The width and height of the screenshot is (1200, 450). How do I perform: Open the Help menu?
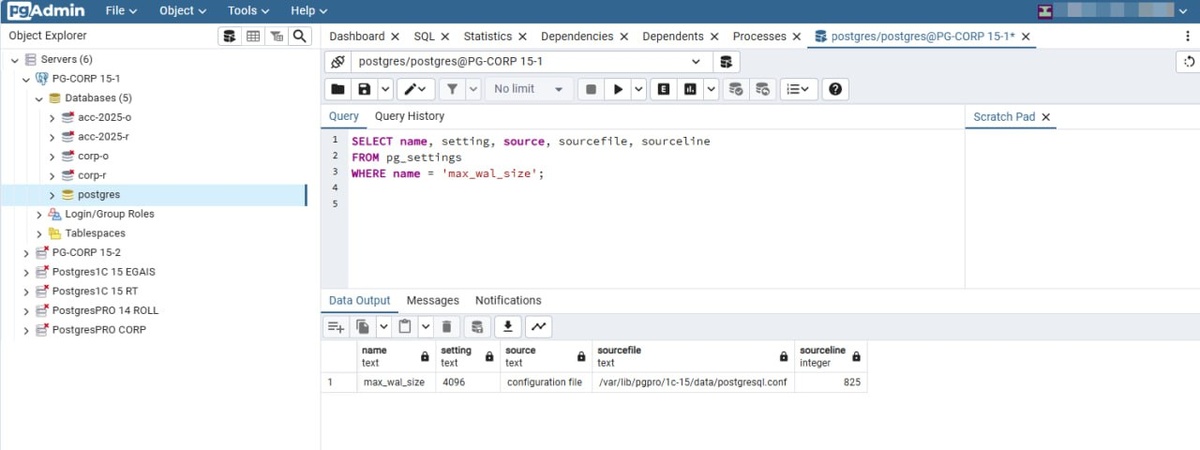(309, 11)
